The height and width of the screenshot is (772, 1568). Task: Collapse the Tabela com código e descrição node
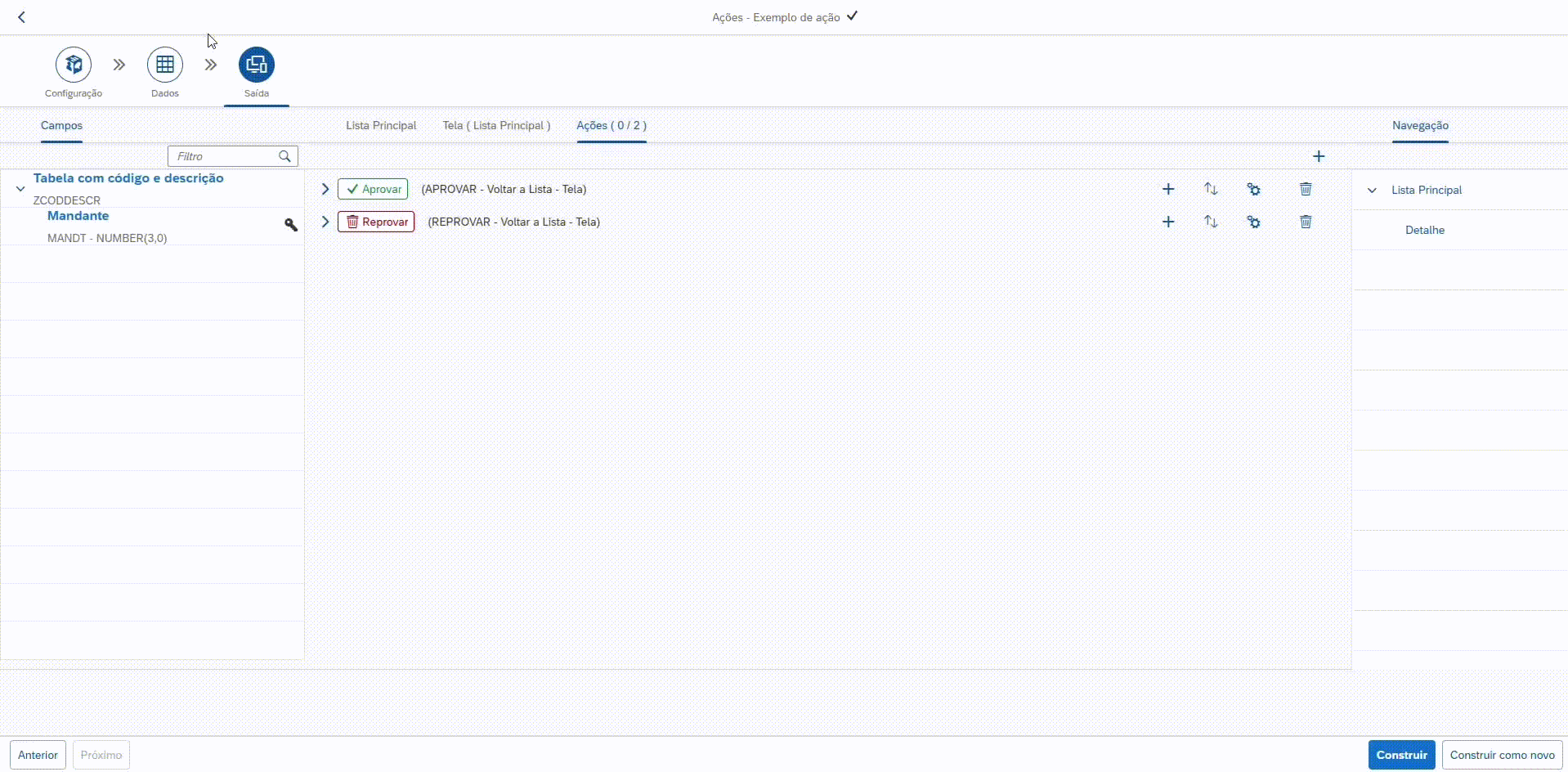20,189
